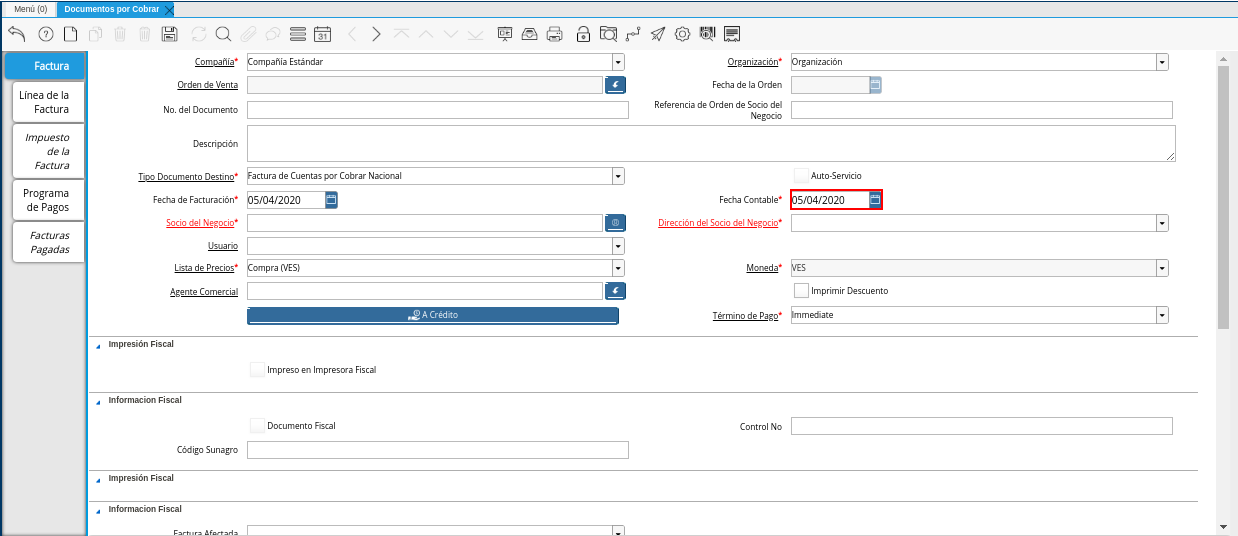Click the printer icon in the toolbar
This screenshot has height=536, width=1238.
[555, 34]
